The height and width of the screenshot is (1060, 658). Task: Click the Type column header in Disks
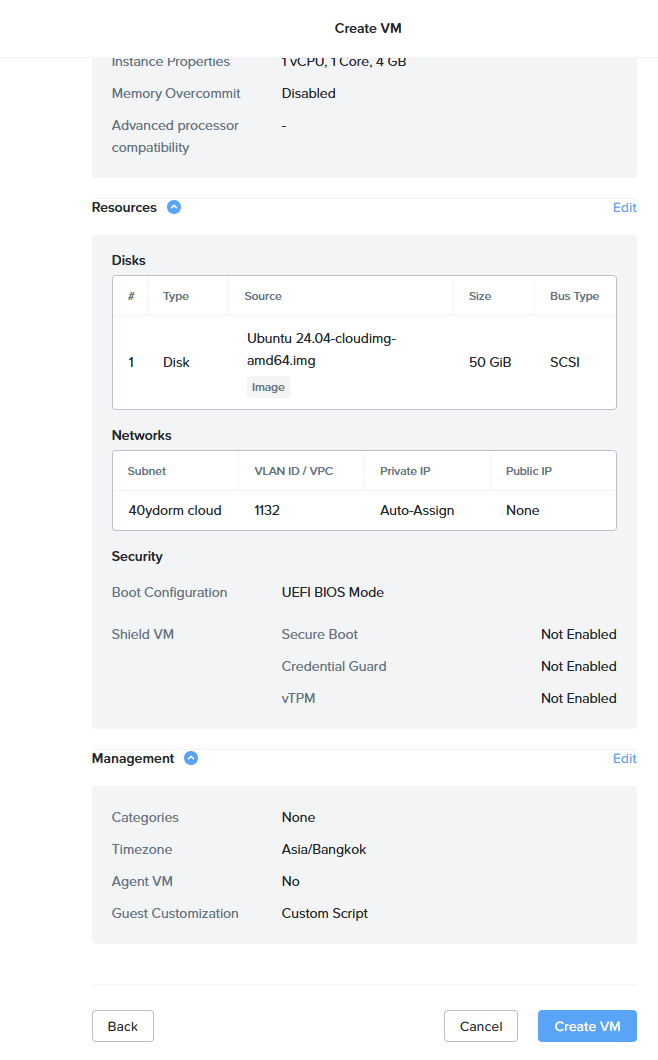click(176, 296)
